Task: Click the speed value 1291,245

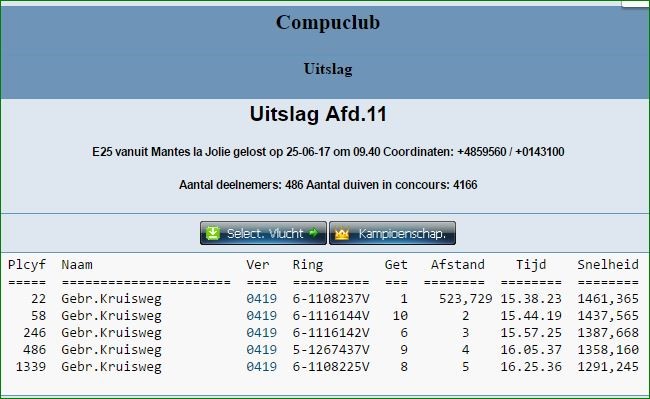Action: (x=608, y=367)
